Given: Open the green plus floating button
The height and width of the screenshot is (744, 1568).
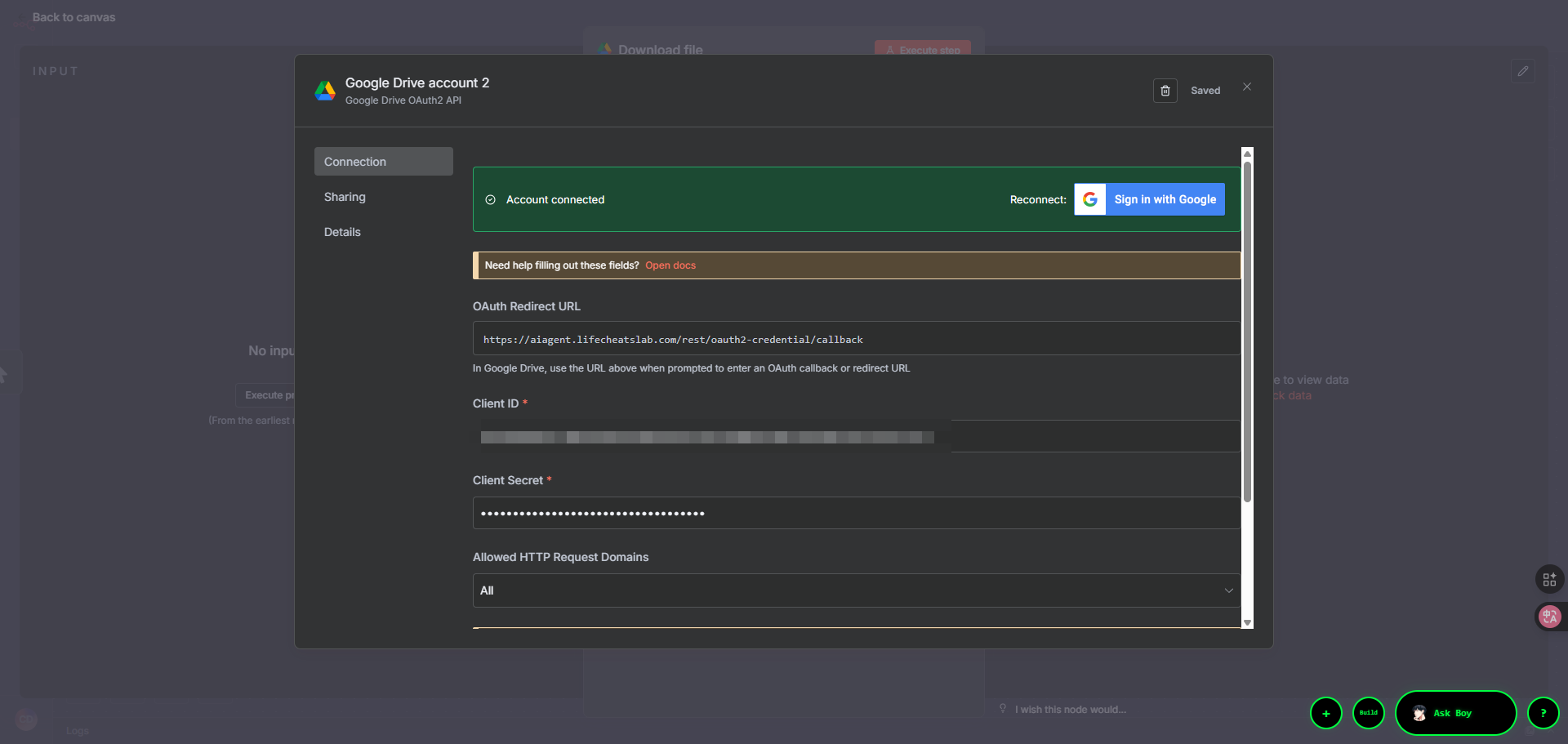Looking at the screenshot, I should coord(1325,713).
